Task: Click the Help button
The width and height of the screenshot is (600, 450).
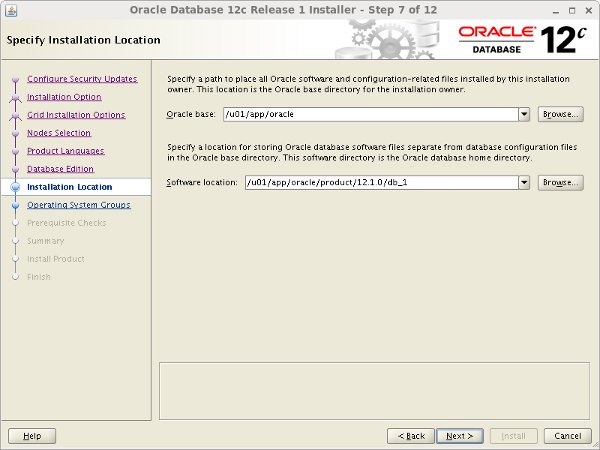Action: 32,436
